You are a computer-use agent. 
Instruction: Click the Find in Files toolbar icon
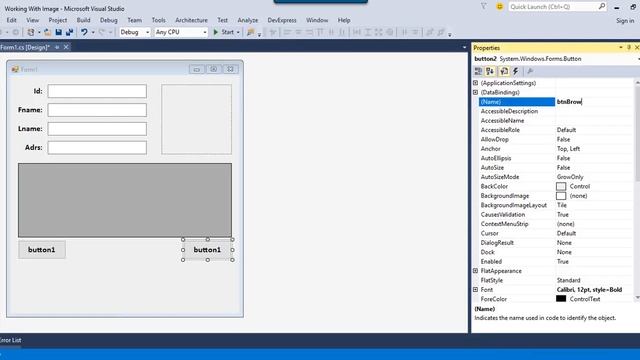251,32
